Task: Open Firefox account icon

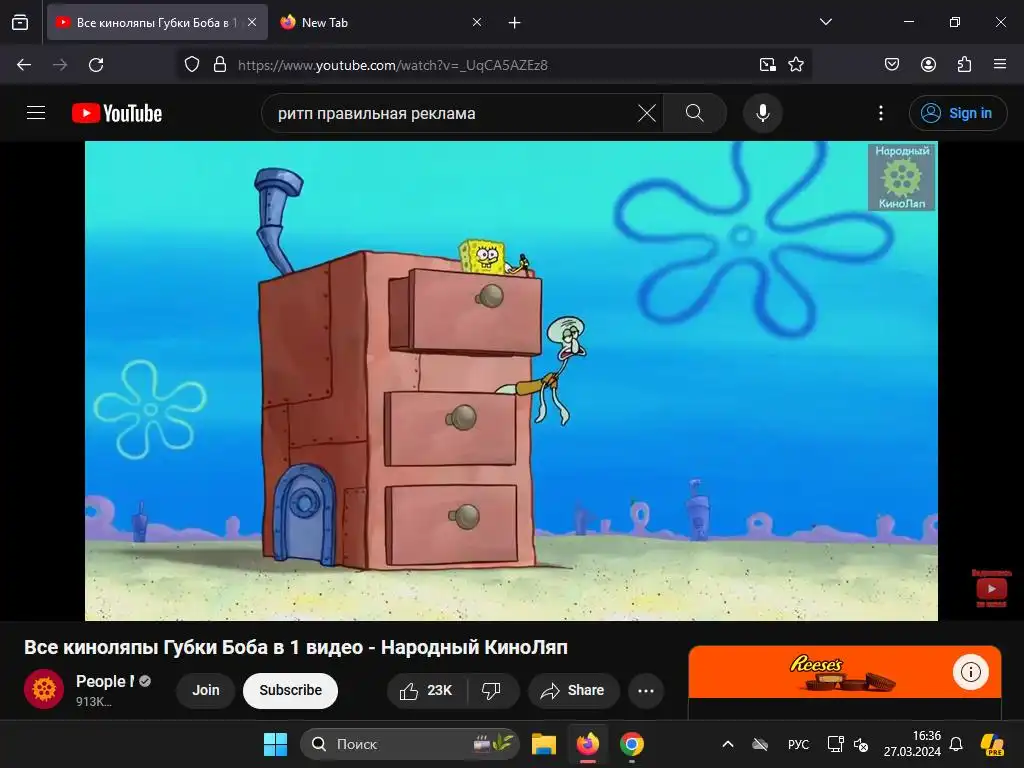Action: (x=928, y=65)
